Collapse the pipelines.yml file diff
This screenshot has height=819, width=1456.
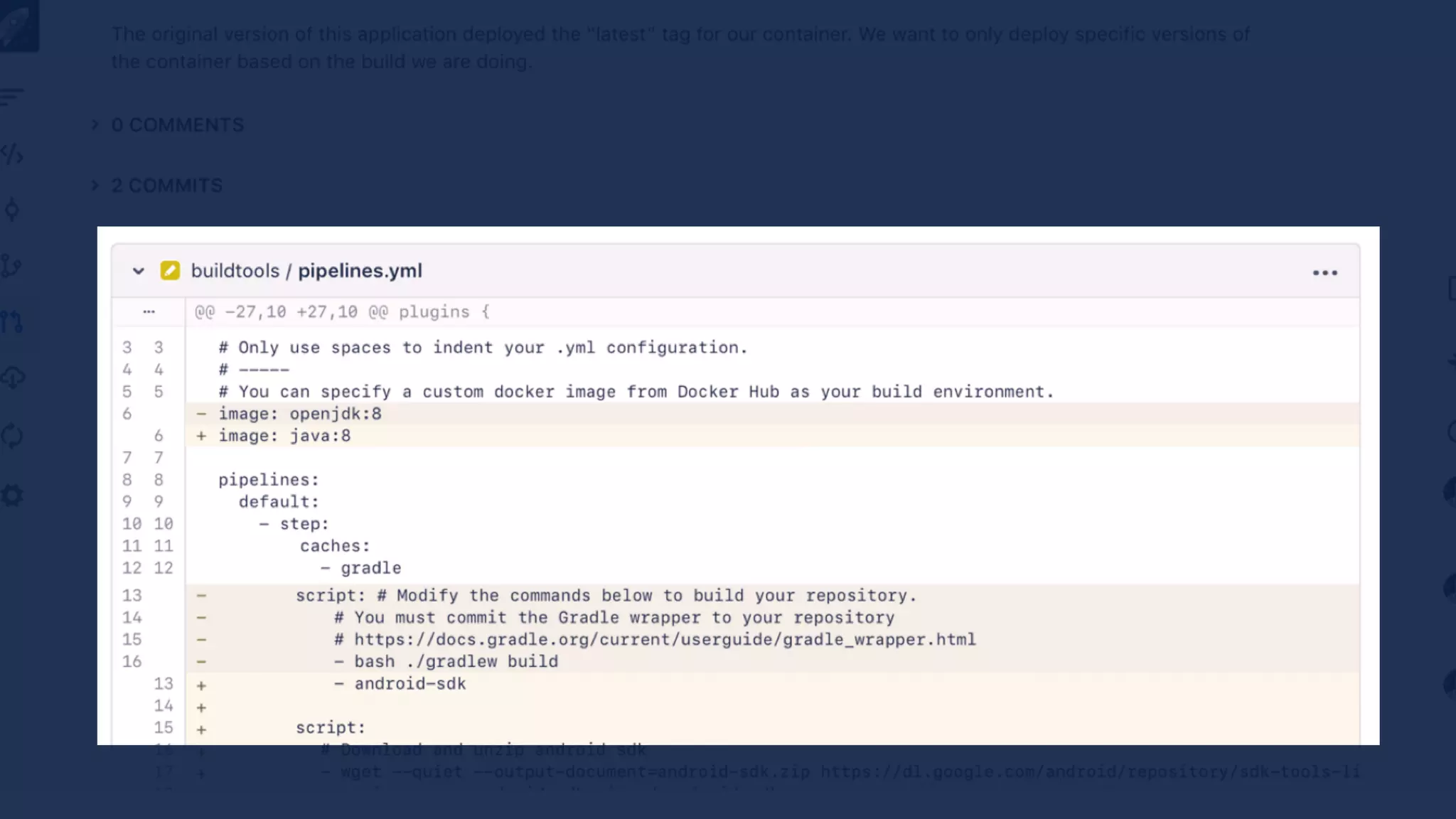coord(139,271)
